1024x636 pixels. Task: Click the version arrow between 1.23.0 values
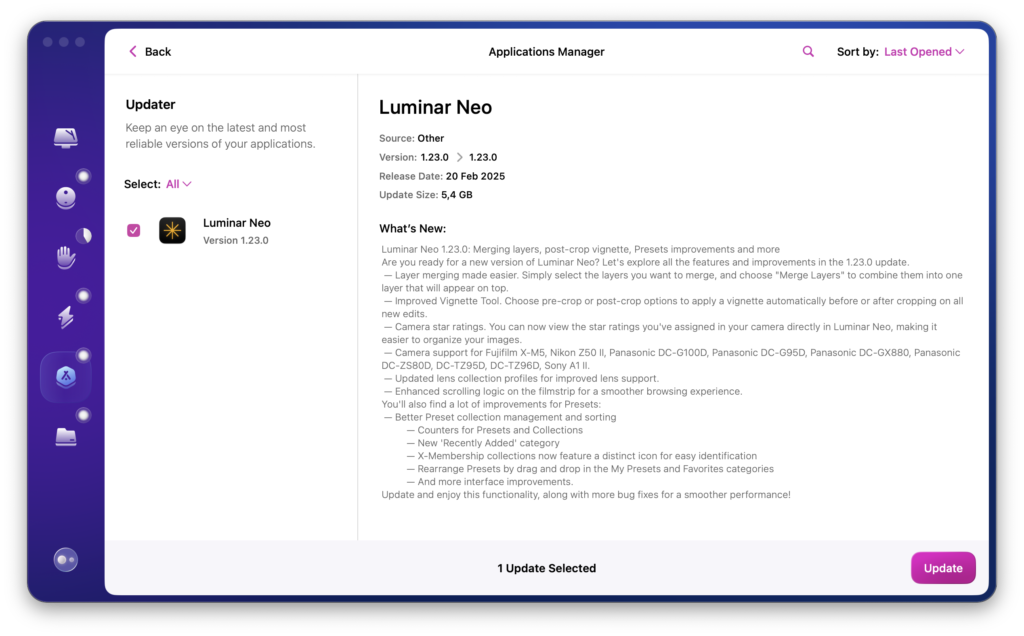[459, 157]
